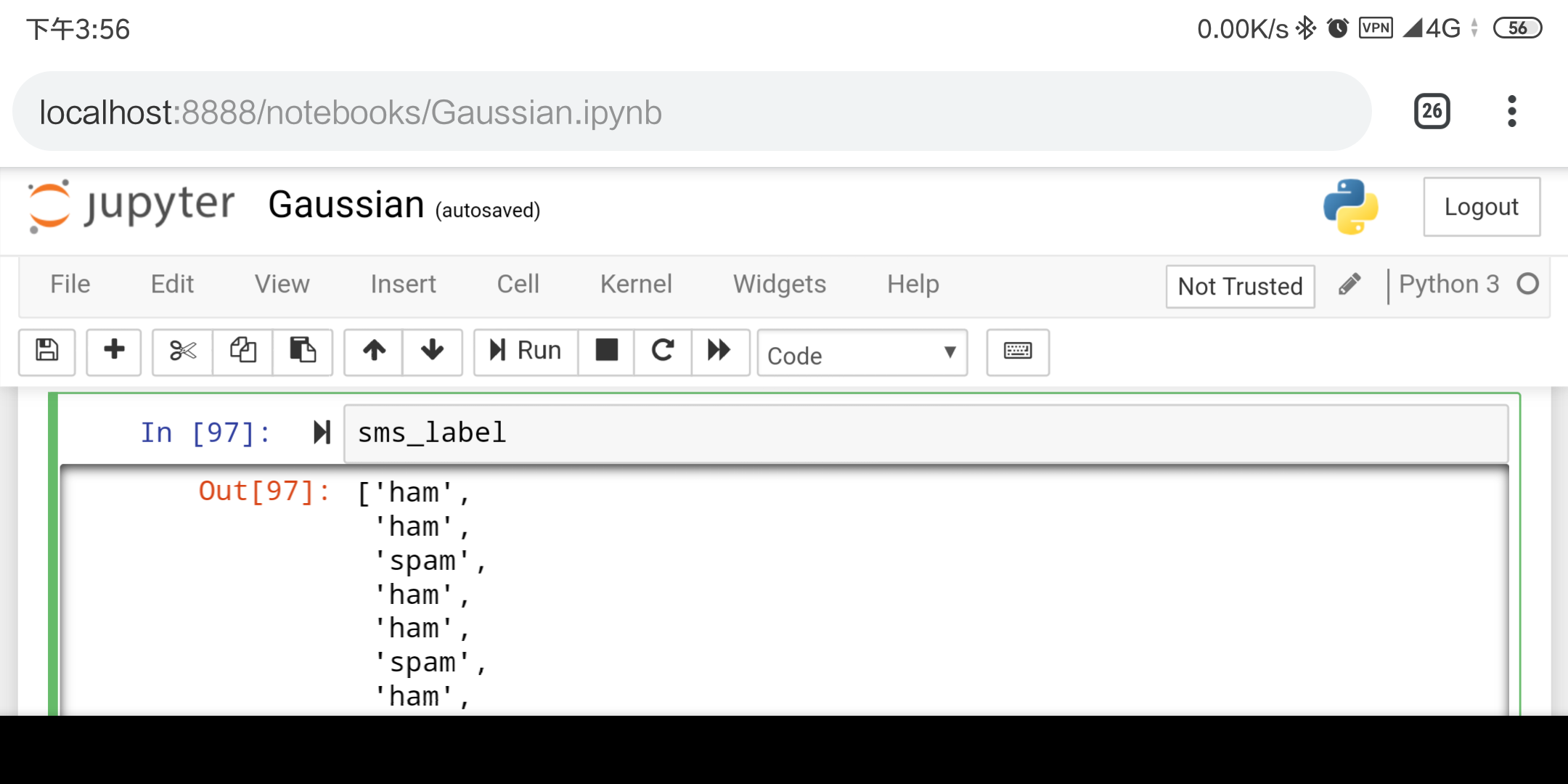
Task: Open the Kernel menu
Action: tap(636, 284)
